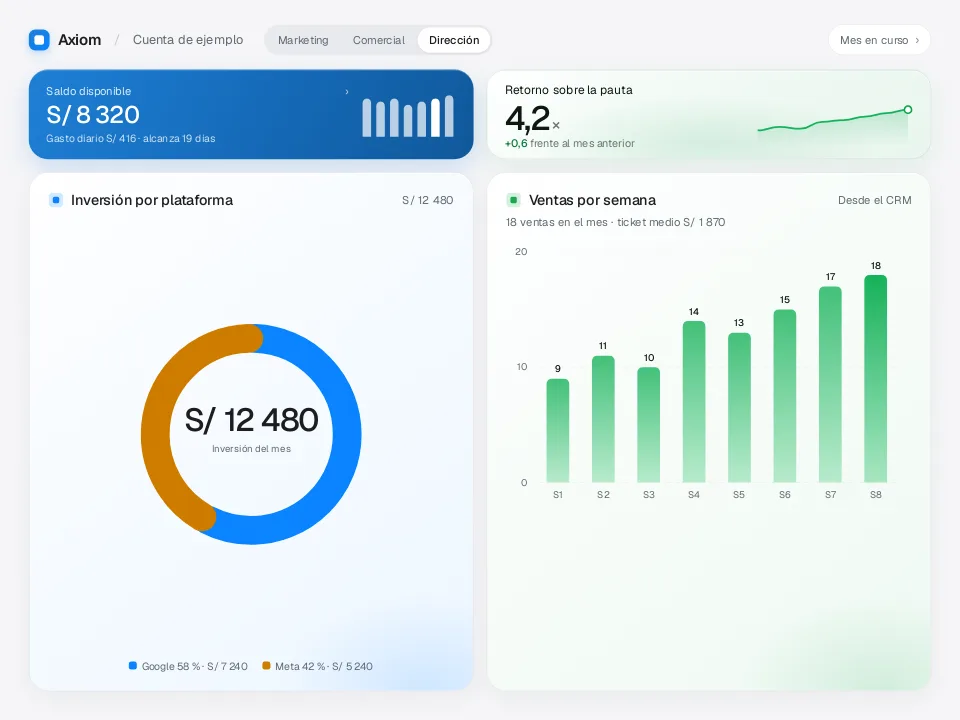The height and width of the screenshot is (720, 960).
Task: Click the blue icon beside Inversión por plataforma
Action: point(56,200)
